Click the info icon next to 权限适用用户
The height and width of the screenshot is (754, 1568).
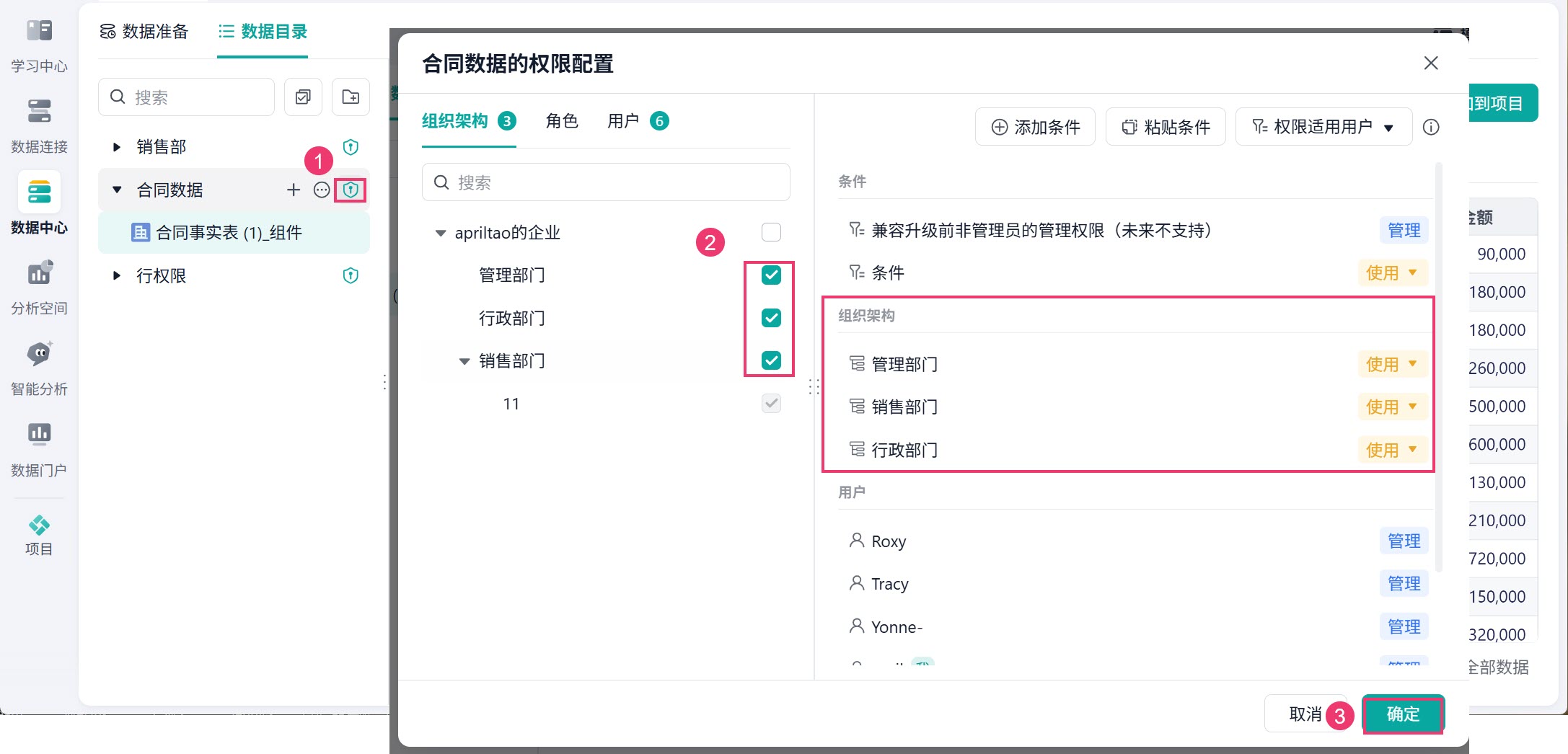click(1431, 127)
